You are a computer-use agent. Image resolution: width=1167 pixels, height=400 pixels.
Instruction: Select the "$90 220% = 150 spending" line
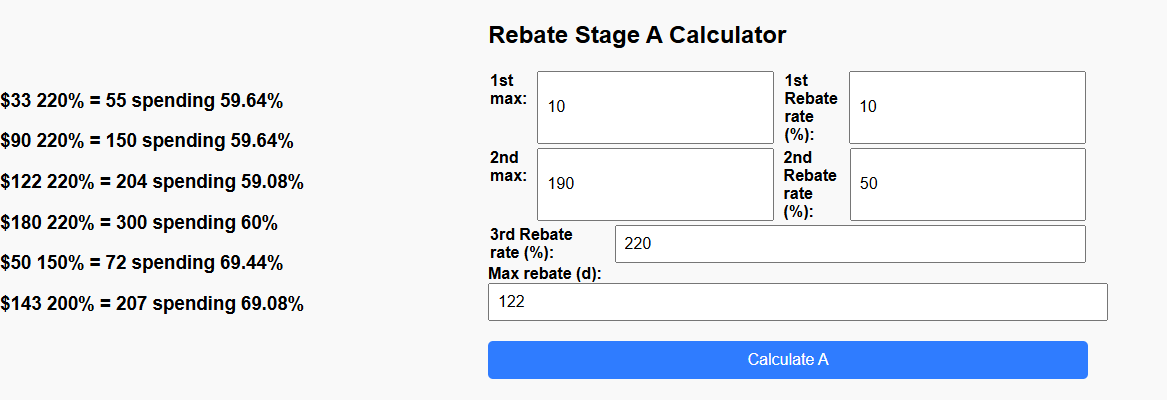pyautogui.click(x=147, y=142)
